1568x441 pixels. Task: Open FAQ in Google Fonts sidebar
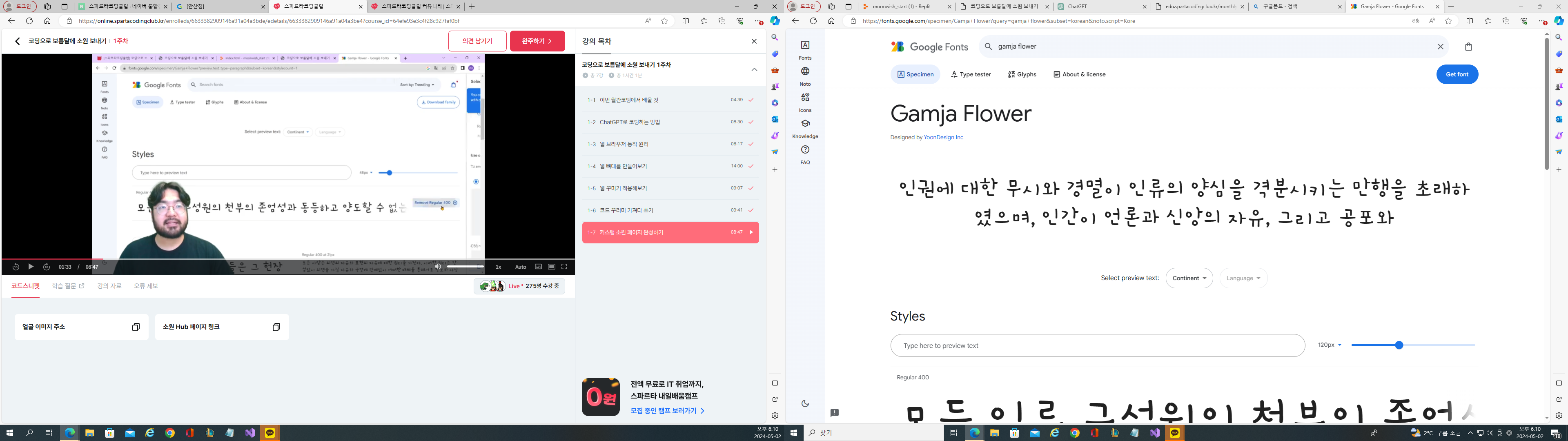pyautogui.click(x=805, y=154)
